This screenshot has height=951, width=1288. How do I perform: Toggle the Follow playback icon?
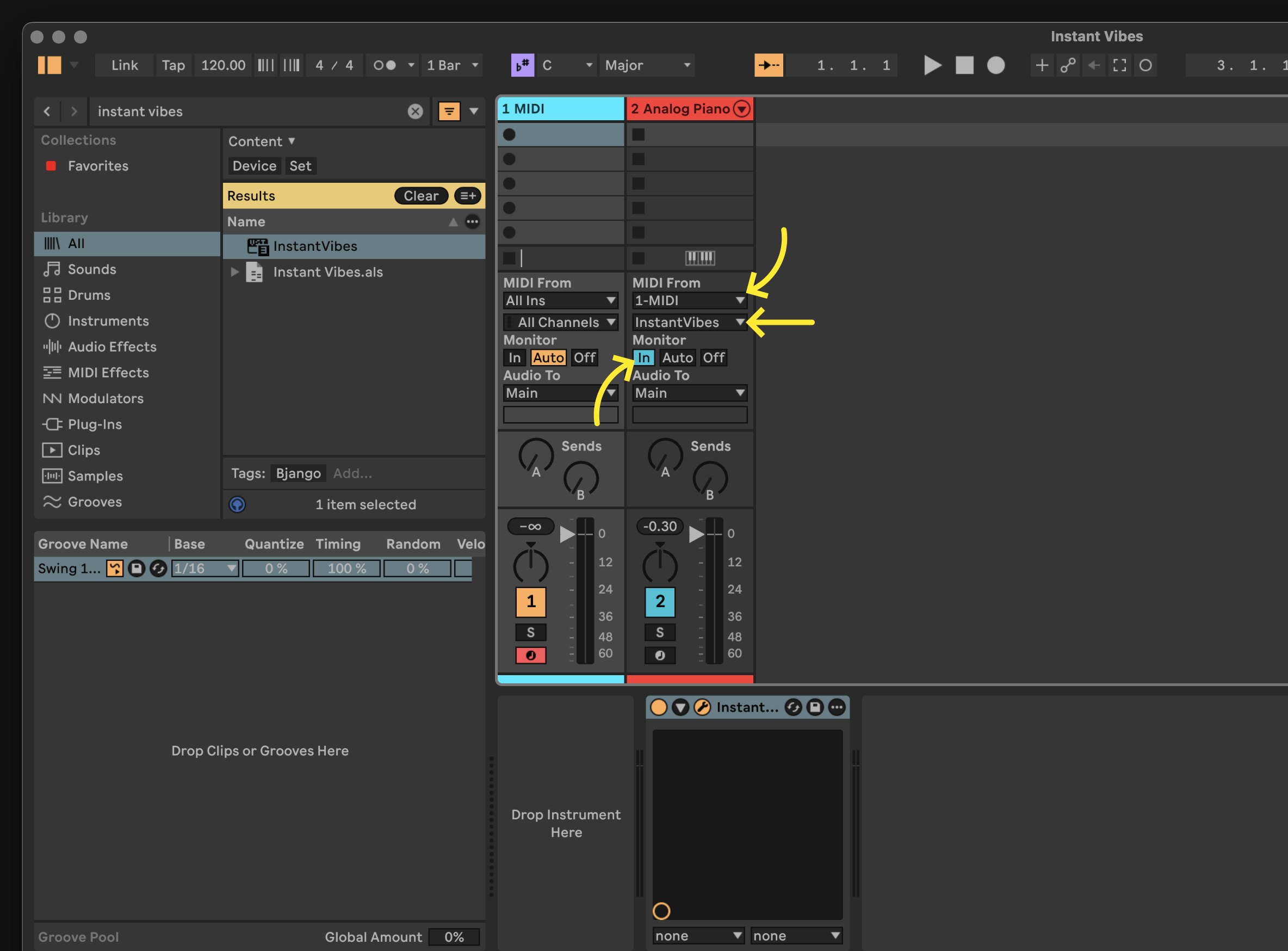coord(769,65)
